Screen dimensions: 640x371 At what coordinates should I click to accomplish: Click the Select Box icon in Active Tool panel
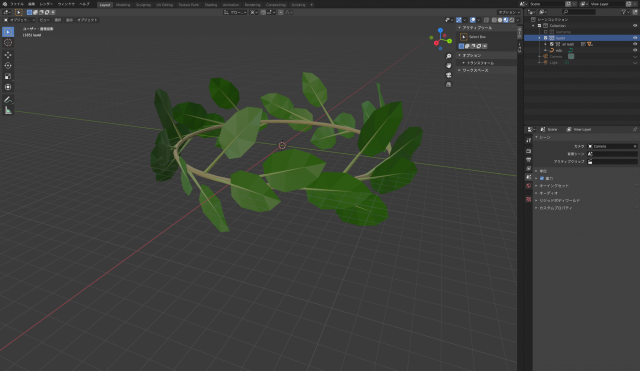click(x=464, y=37)
